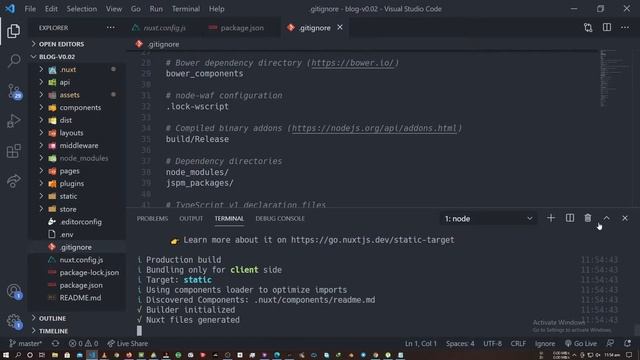Start Live Share from status bar

[x=128, y=343]
